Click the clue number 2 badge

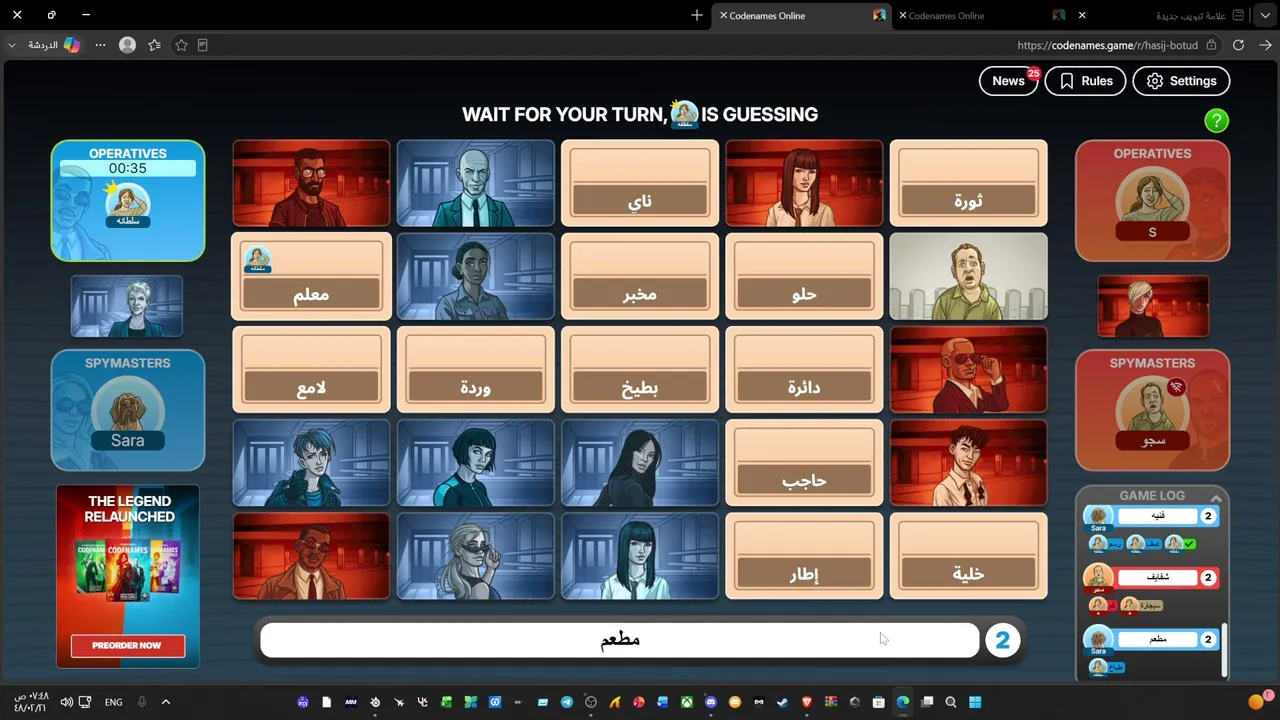point(1002,641)
